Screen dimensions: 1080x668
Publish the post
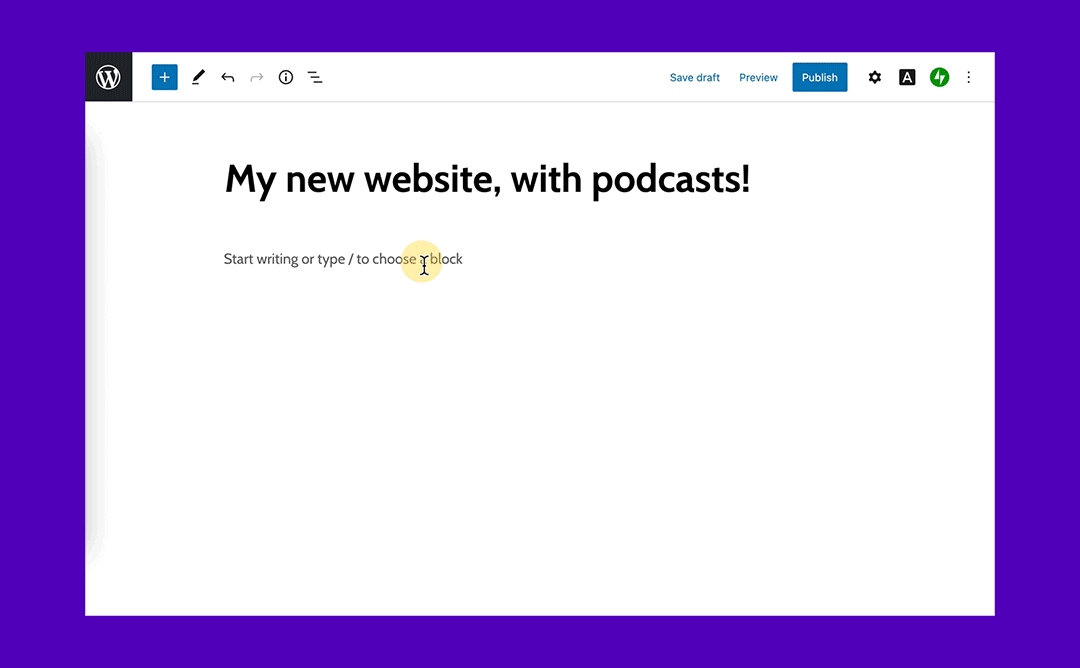click(x=820, y=77)
